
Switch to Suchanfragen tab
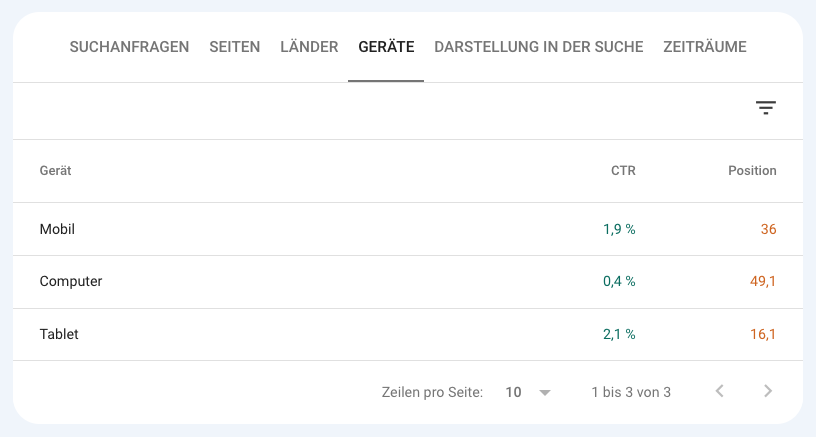(x=129, y=47)
